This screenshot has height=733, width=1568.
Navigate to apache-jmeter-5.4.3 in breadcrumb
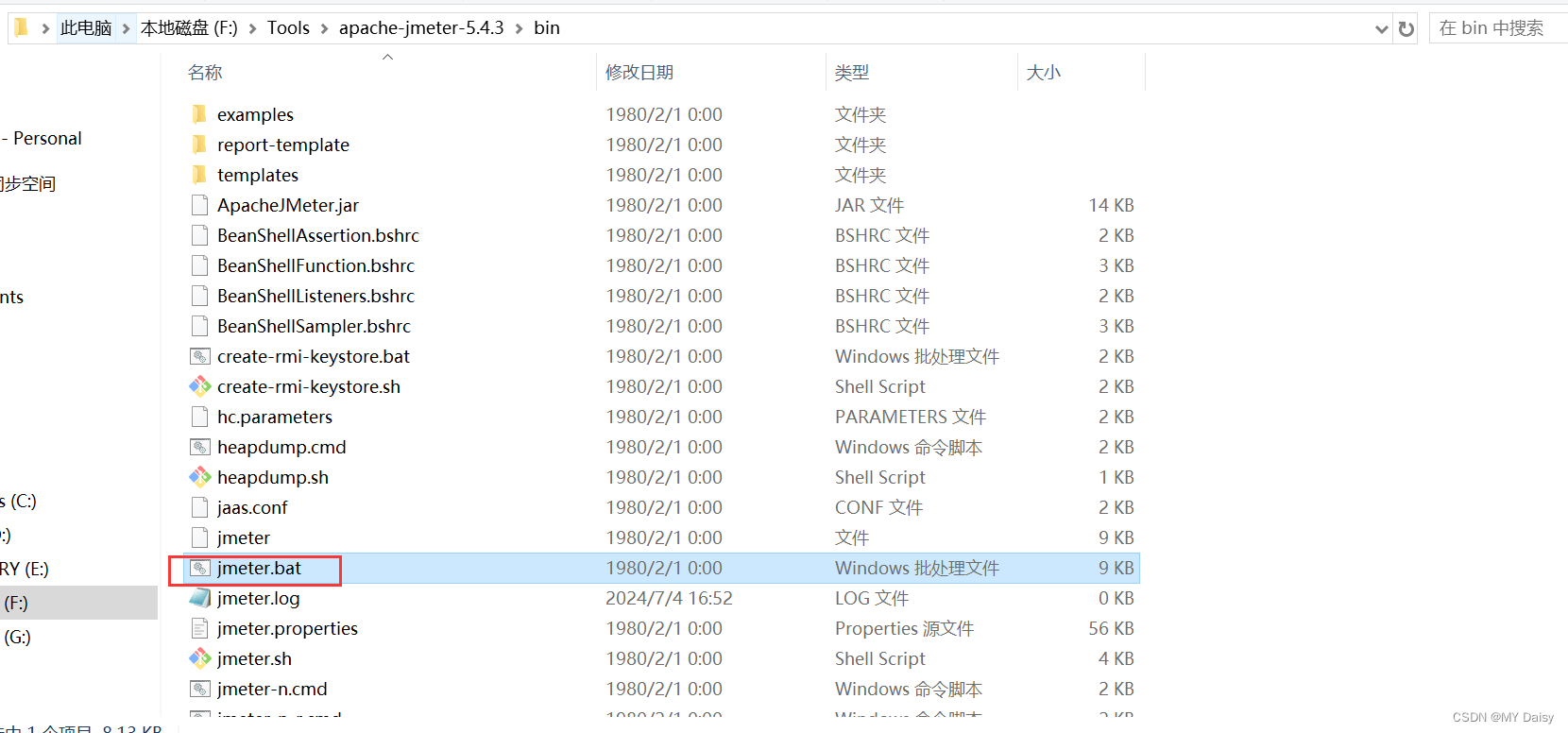click(421, 28)
